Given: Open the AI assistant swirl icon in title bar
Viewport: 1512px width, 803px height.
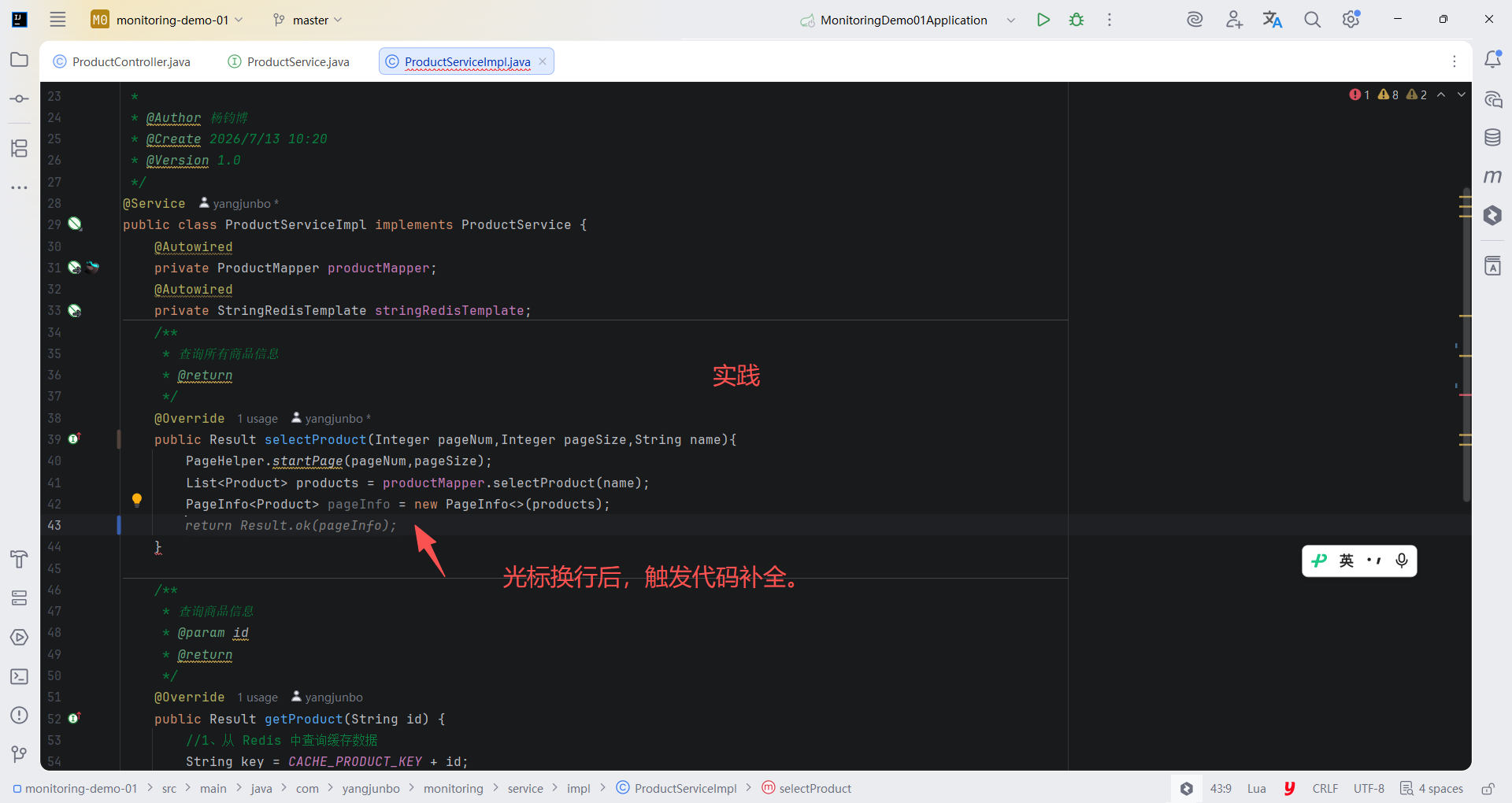Looking at the screenshot, I should [1195, 20].
